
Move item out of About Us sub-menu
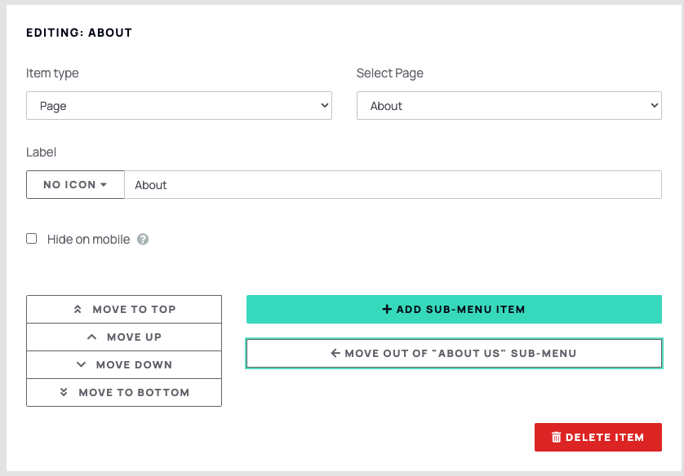click(454, 353)
